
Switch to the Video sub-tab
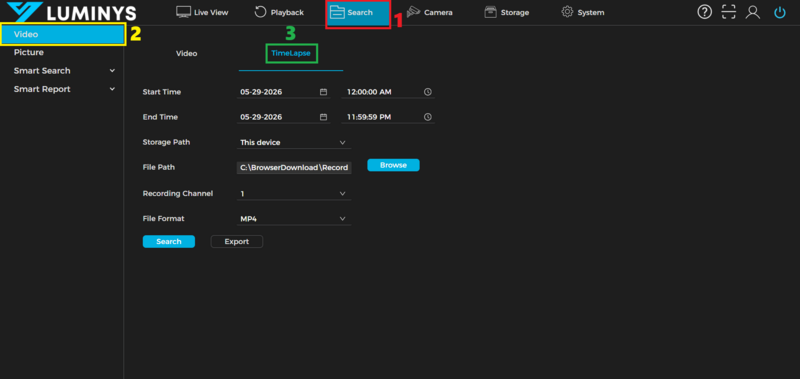186,53
